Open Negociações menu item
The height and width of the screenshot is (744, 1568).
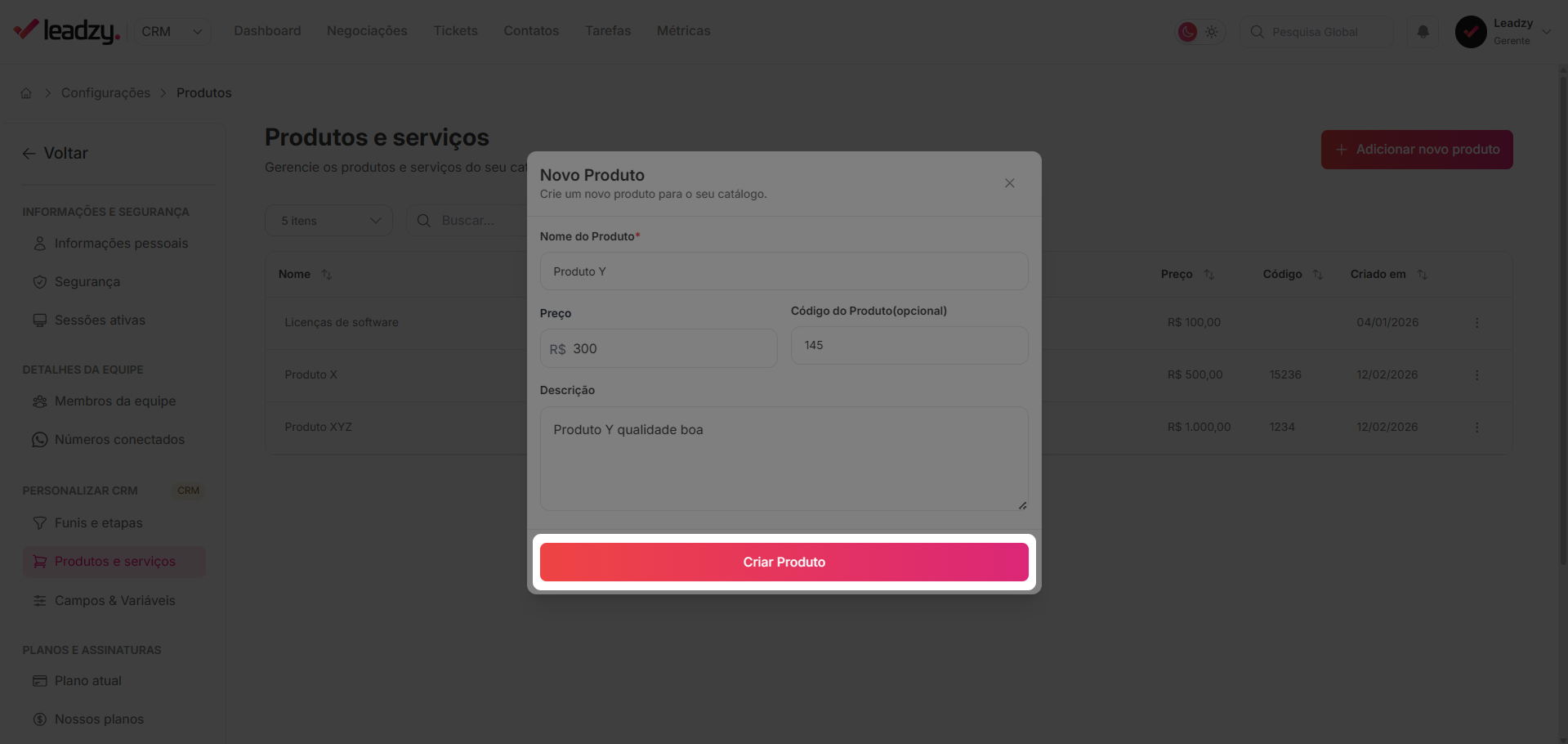[367, 31]
